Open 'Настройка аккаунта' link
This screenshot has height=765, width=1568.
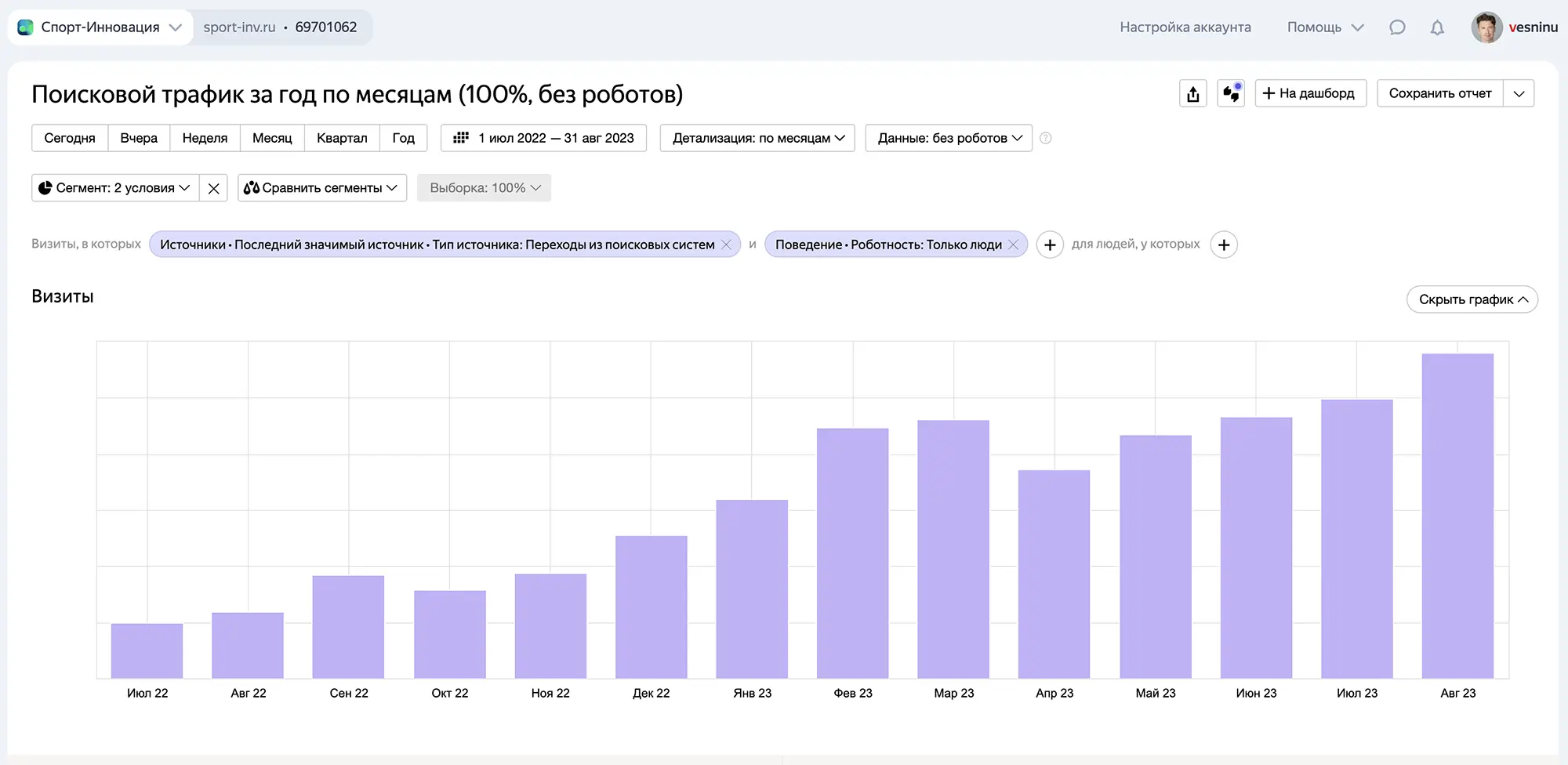[1185, 27]
